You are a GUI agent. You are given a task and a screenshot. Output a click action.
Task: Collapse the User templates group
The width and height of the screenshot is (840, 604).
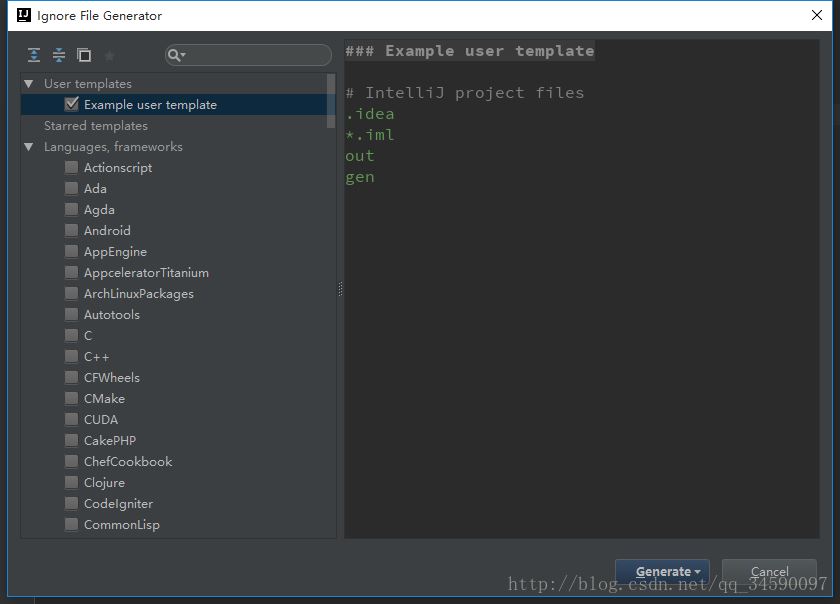[x=29, y=84]
